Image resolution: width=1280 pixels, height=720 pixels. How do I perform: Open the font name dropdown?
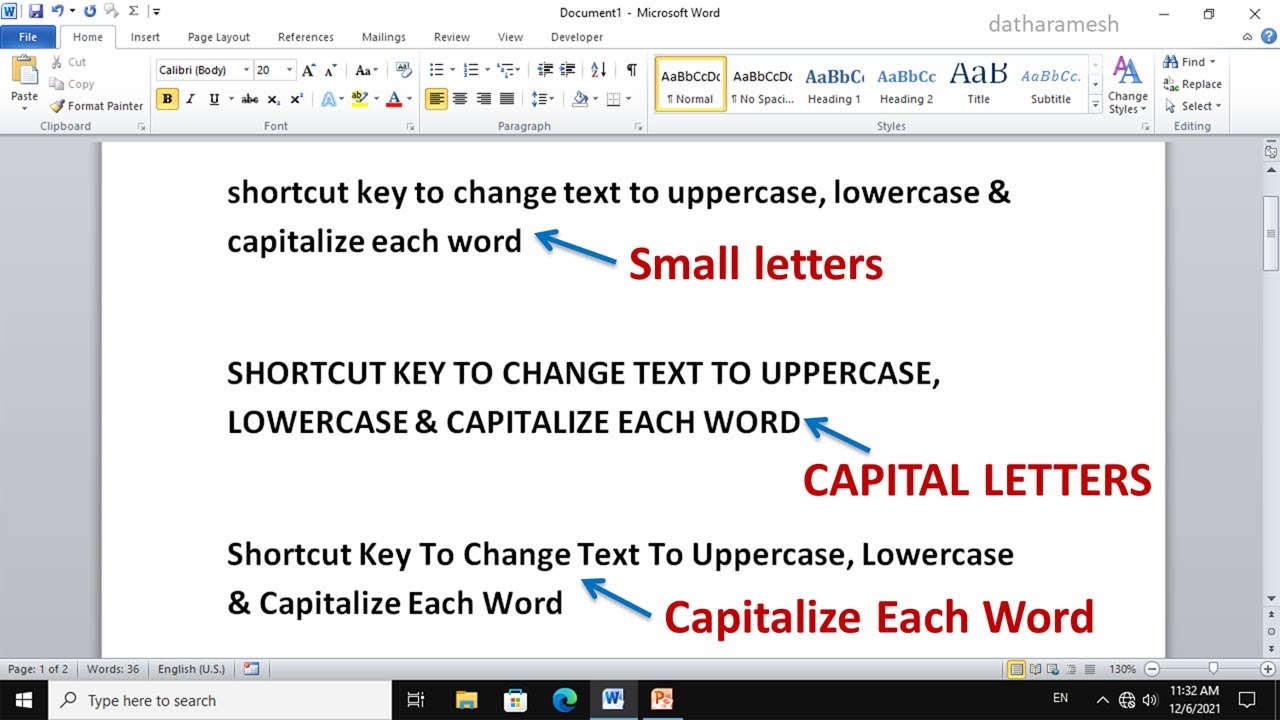point(245,70)
